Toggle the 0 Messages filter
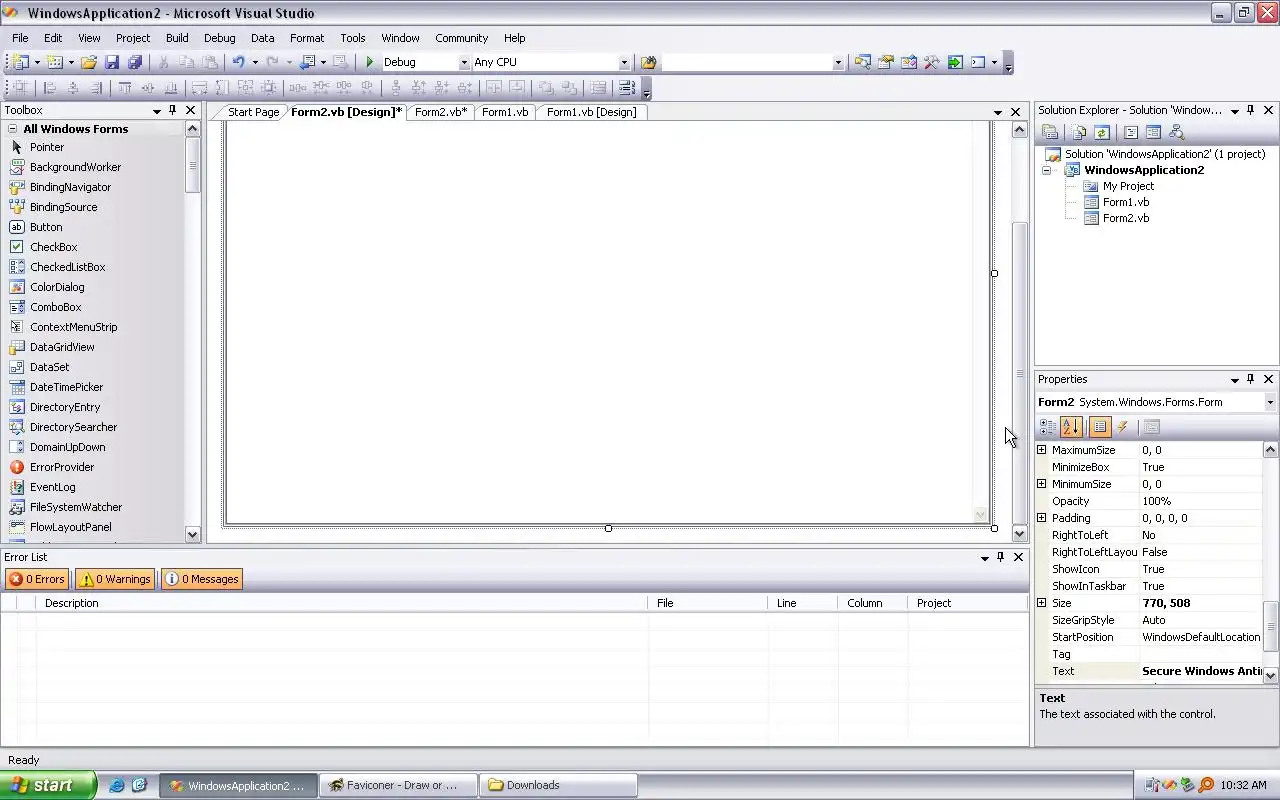Screen dimensions: 1280x800 click(x=202, y=579)
